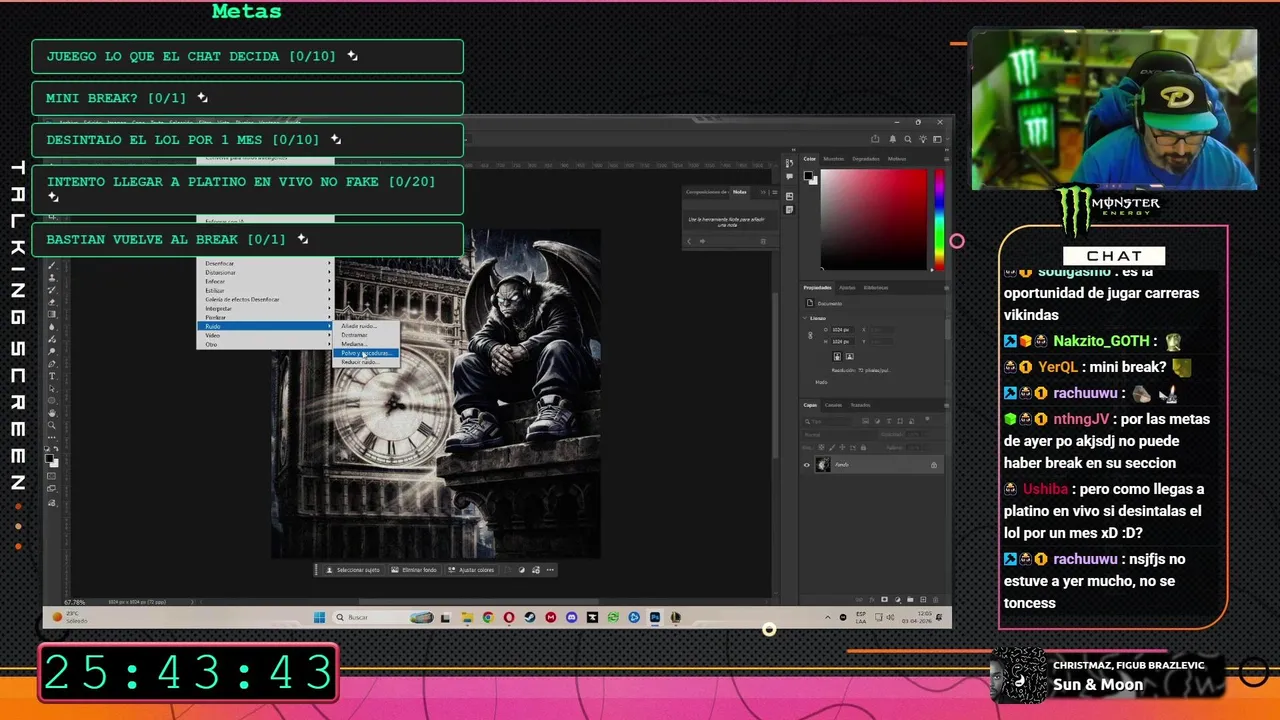Open Galería de efectos Desenfocar entry
The image size is (1280, 720).
pyautogui.click(x=266, y=299)
